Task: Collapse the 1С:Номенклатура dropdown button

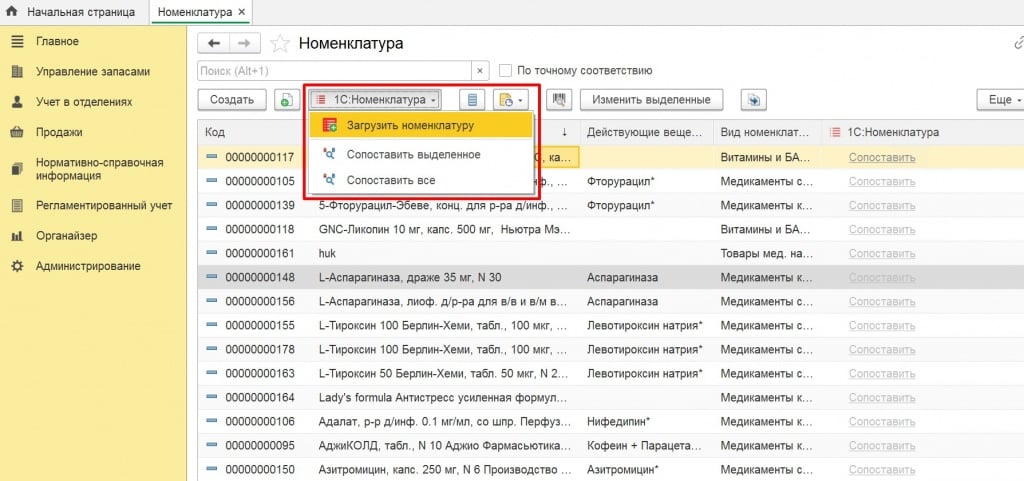Action: pos(375,100)
